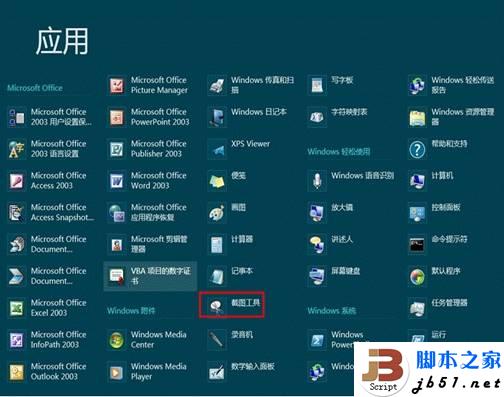This screenshot has height=397, width=504.
Task: Open 任务管理器 Task Manager
Action: 417,308
